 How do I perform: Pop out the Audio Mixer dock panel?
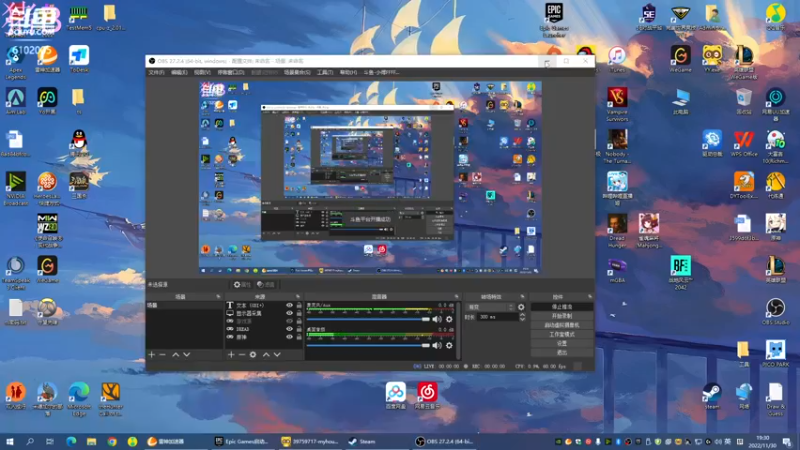tap(457, 296)
